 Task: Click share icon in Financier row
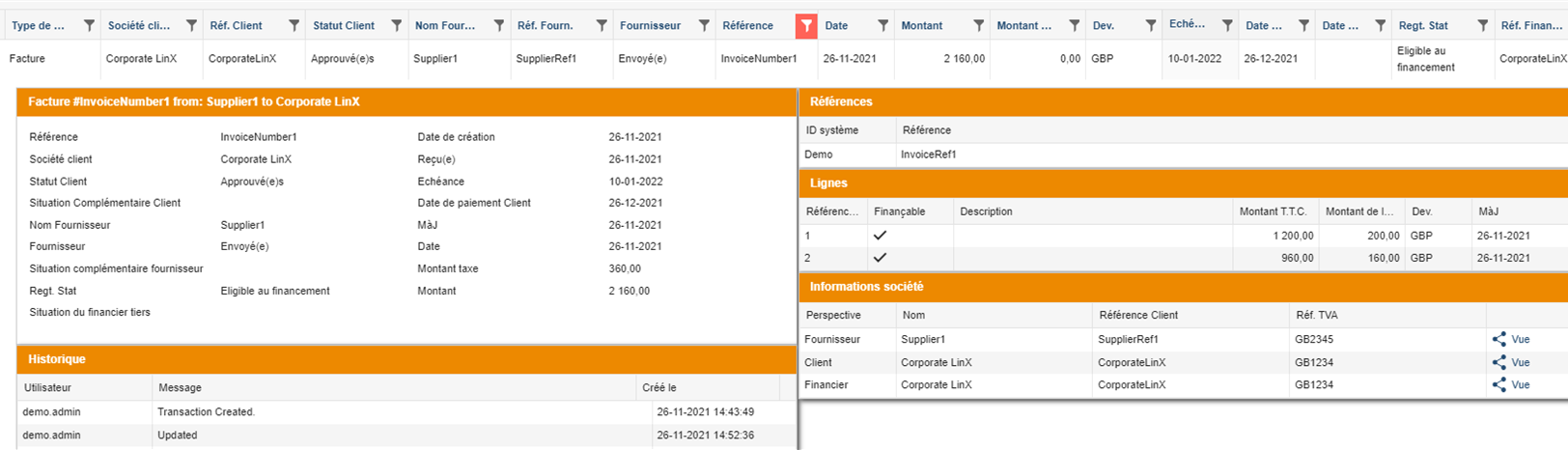click(x=1498, y=384)
